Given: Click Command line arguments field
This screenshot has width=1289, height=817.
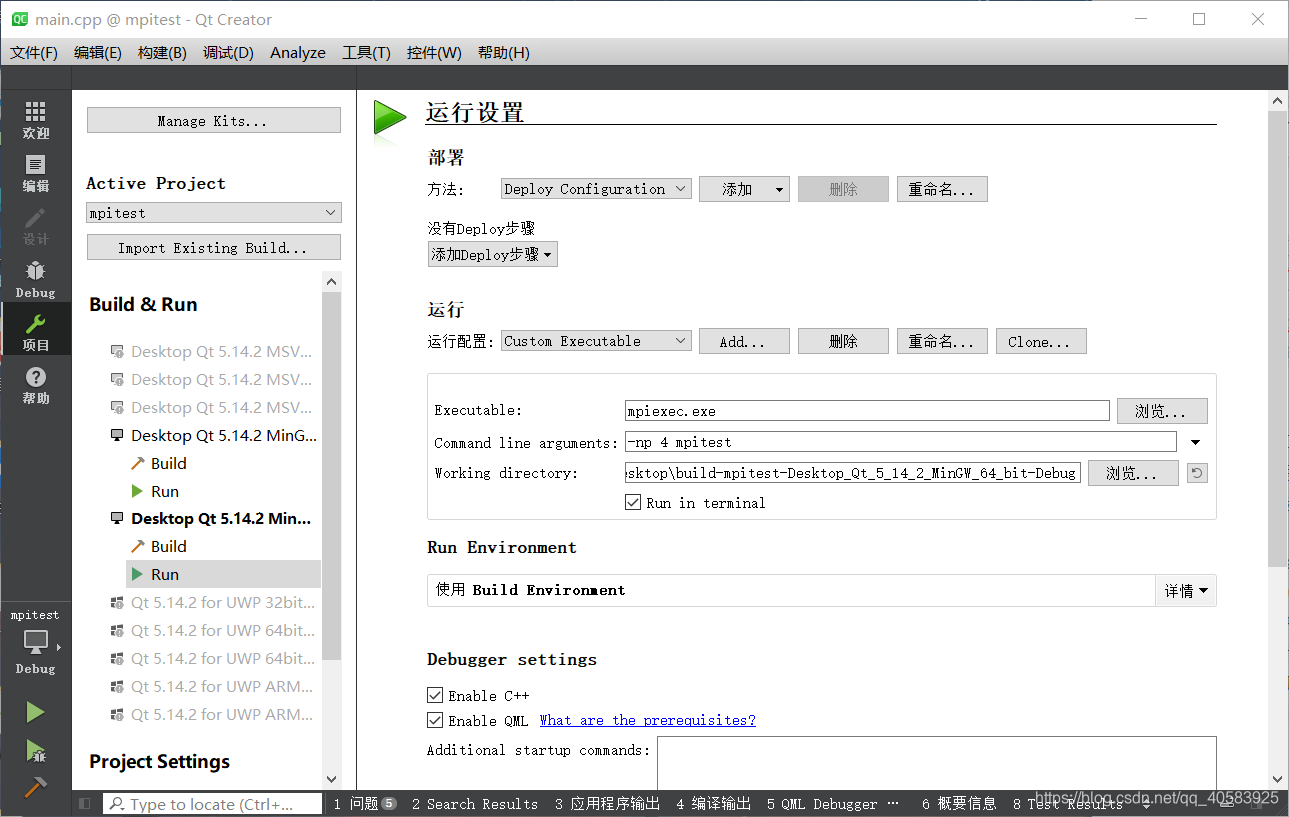Looking at the screenshot, I should tap(901, 442).
